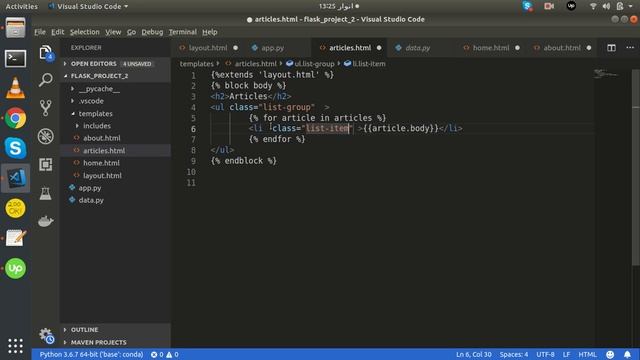Expand the __pycache__ folder
This screenshot has width=640, height=360.
pos(115,89)
